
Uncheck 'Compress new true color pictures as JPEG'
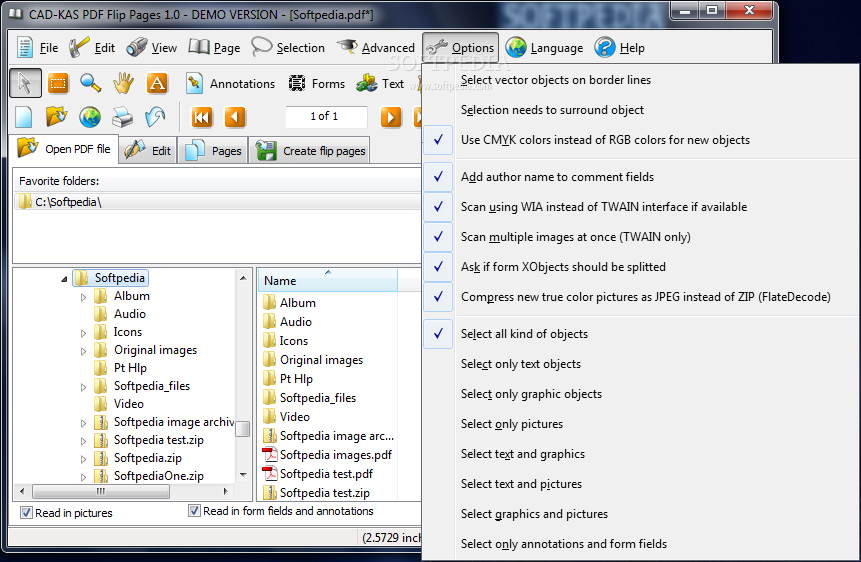[x=640, y=297]
